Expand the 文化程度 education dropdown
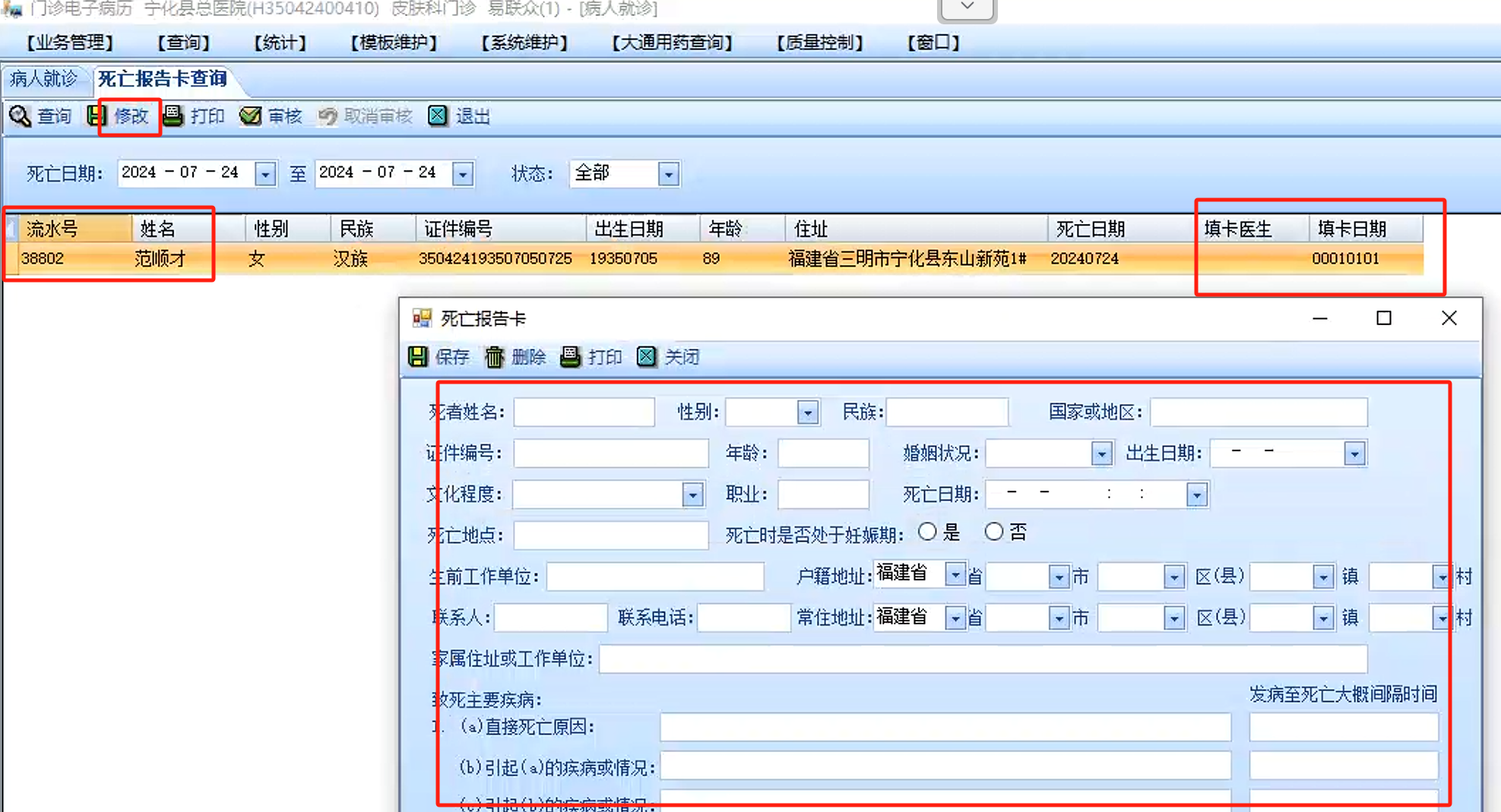This screenshot has width=1501, height=812. [692, 494]
